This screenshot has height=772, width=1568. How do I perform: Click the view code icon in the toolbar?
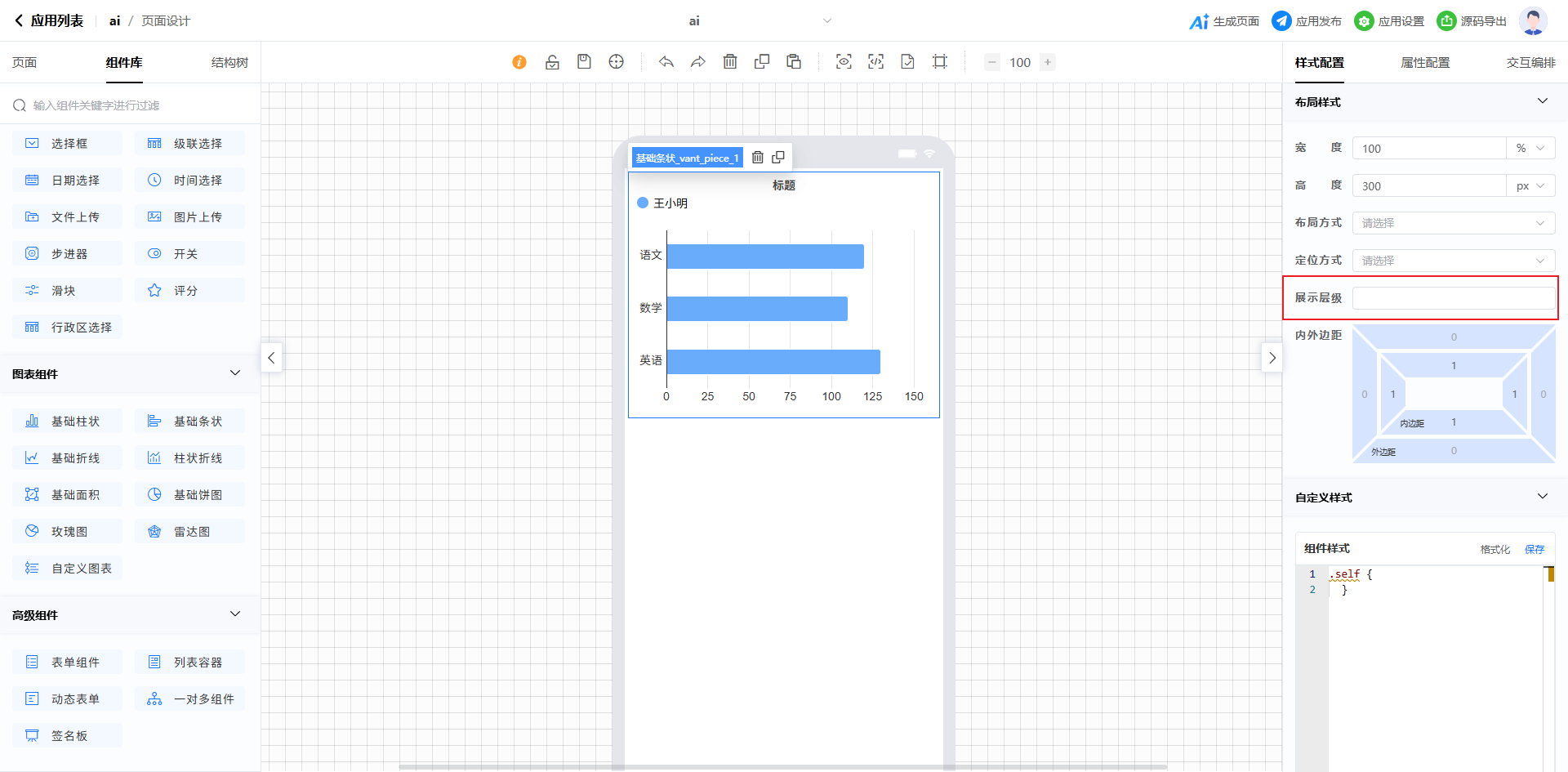point(875,62)
